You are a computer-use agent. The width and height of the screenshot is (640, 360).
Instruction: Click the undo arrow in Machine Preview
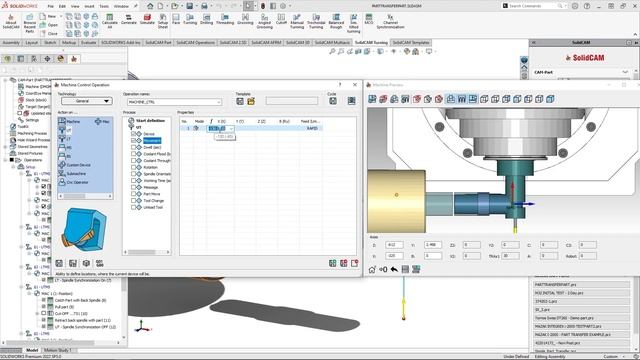[x=394, y=269]
